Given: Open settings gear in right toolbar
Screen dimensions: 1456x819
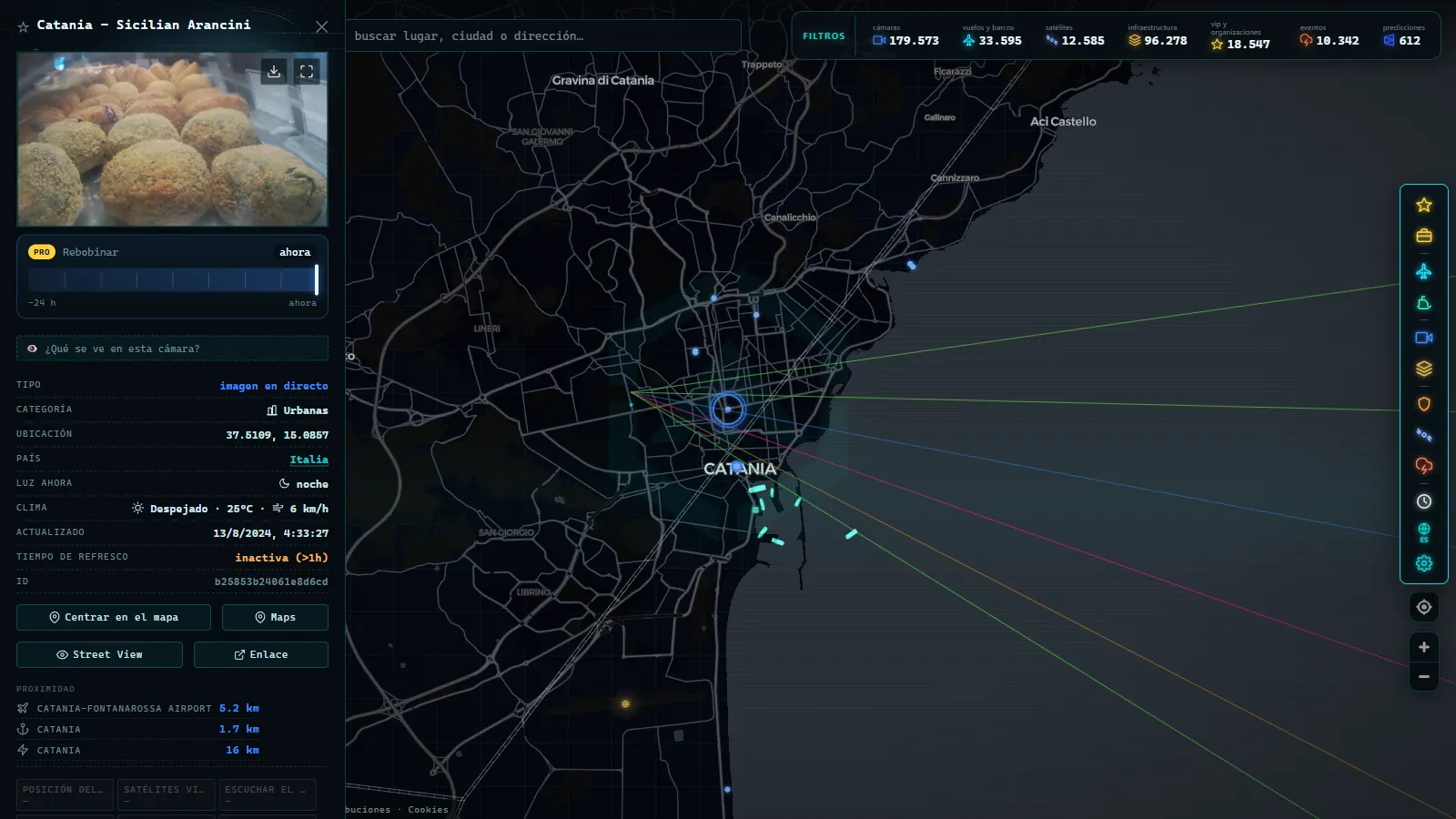Looking at the screenshot, I should pos(1424,563).
